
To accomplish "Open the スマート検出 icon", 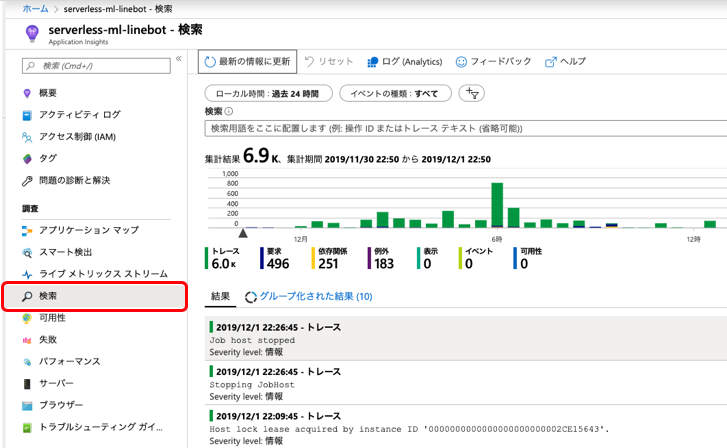I will [27, 252].
